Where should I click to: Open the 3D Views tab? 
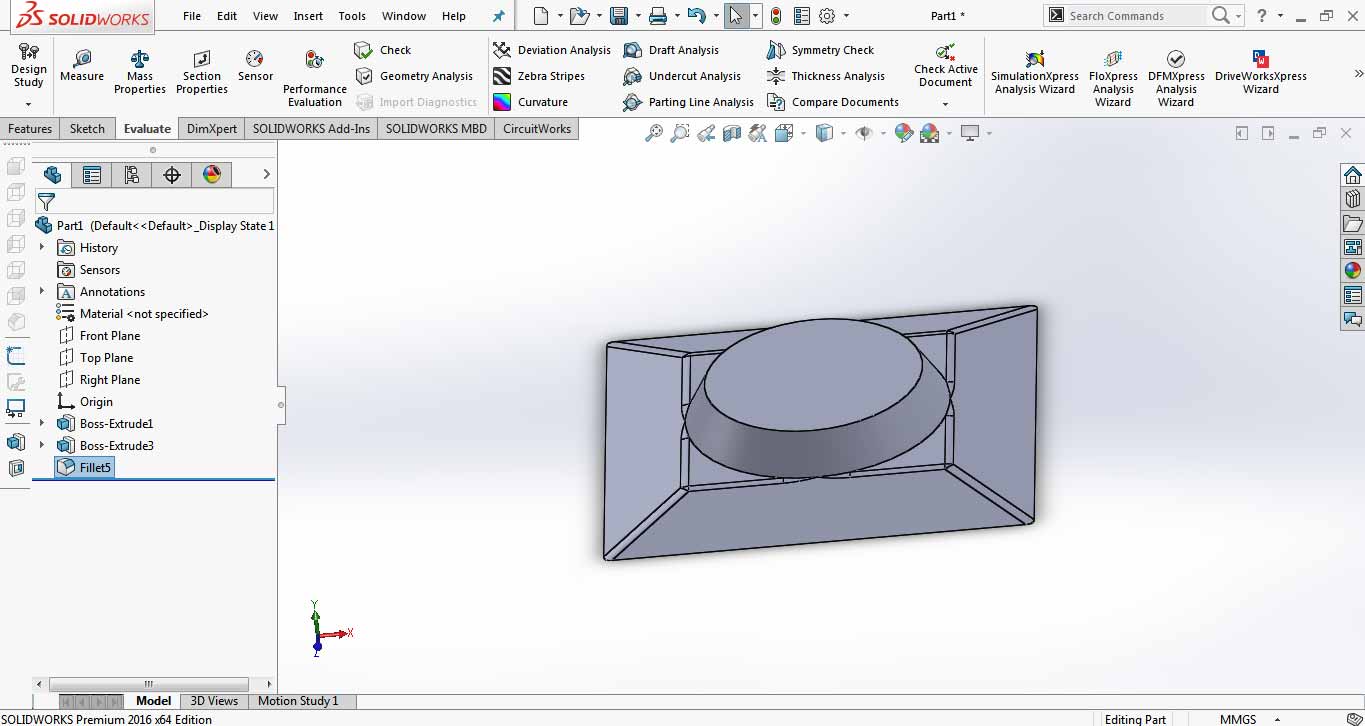214,701
